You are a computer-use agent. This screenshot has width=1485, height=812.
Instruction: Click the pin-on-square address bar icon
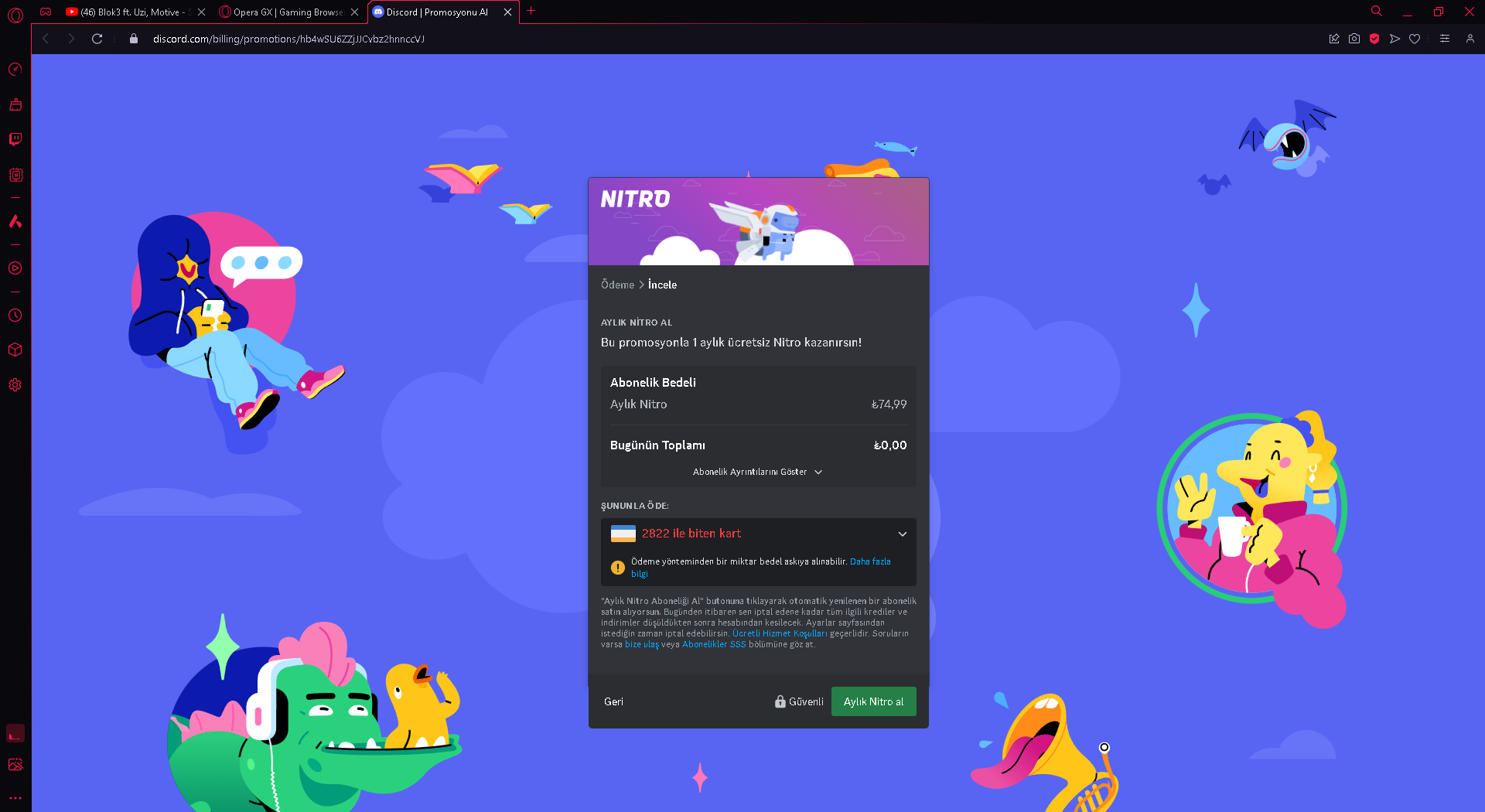[x=1334, y=39]
